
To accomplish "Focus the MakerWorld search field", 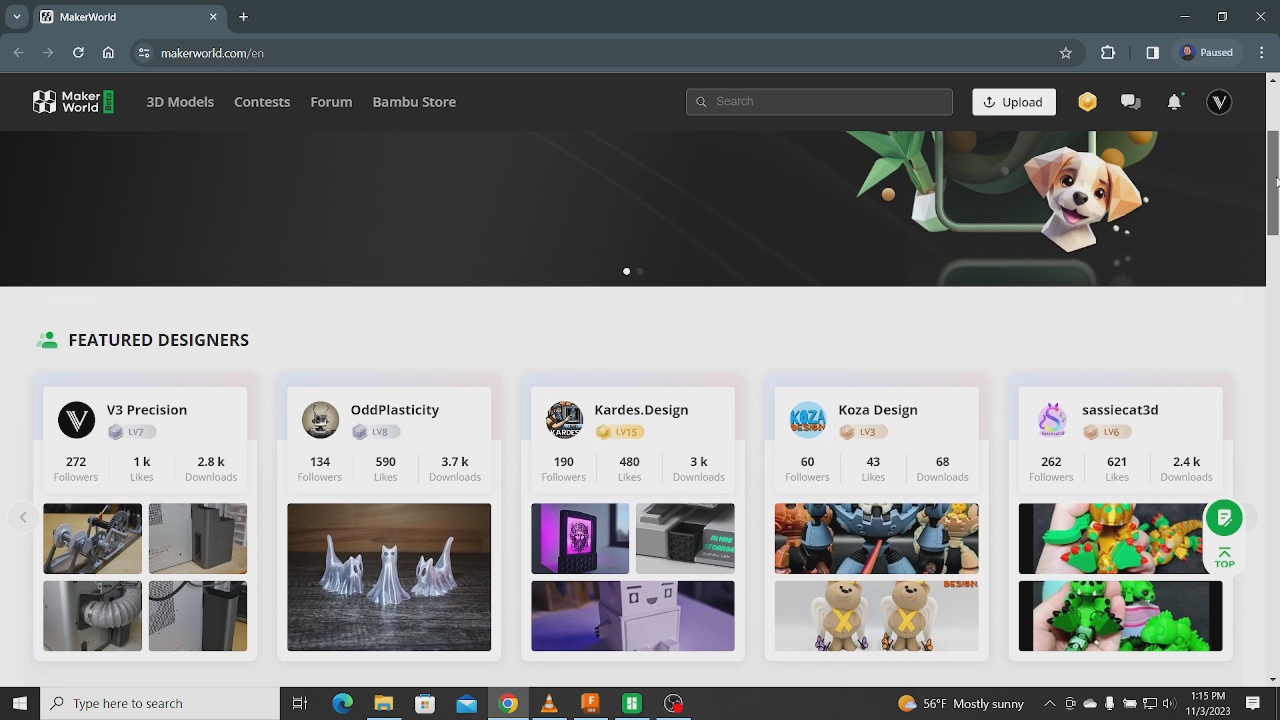I will [819, 102].
